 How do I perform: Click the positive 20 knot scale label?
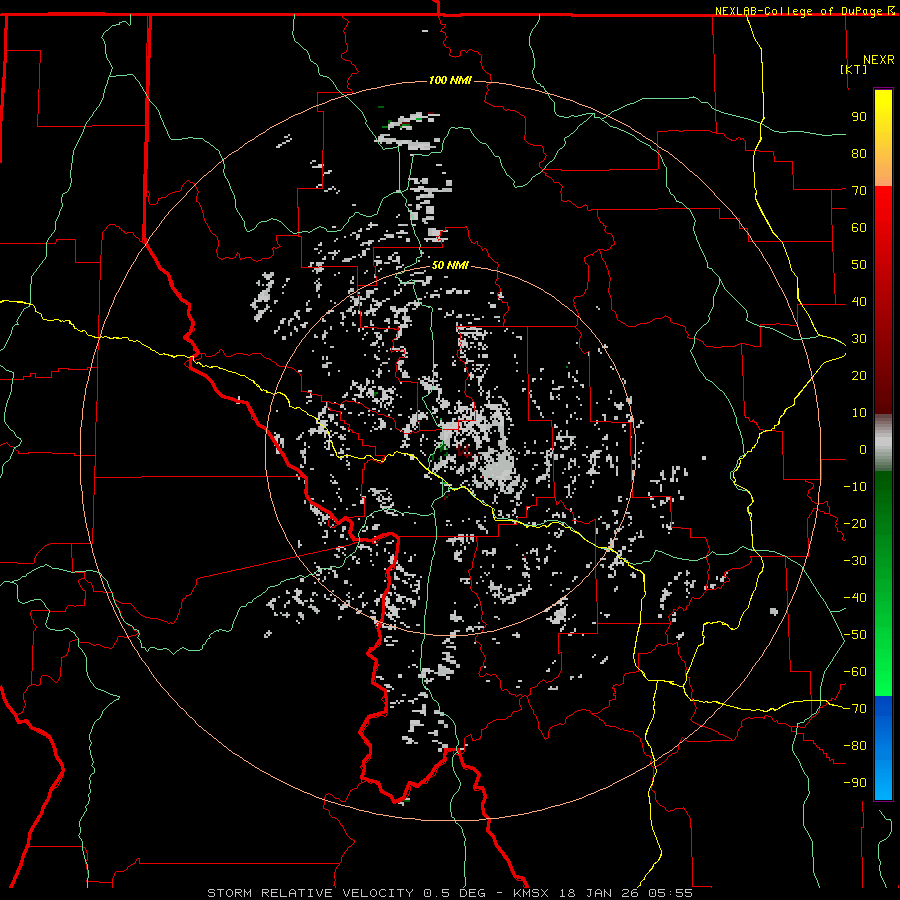[859, 375]
